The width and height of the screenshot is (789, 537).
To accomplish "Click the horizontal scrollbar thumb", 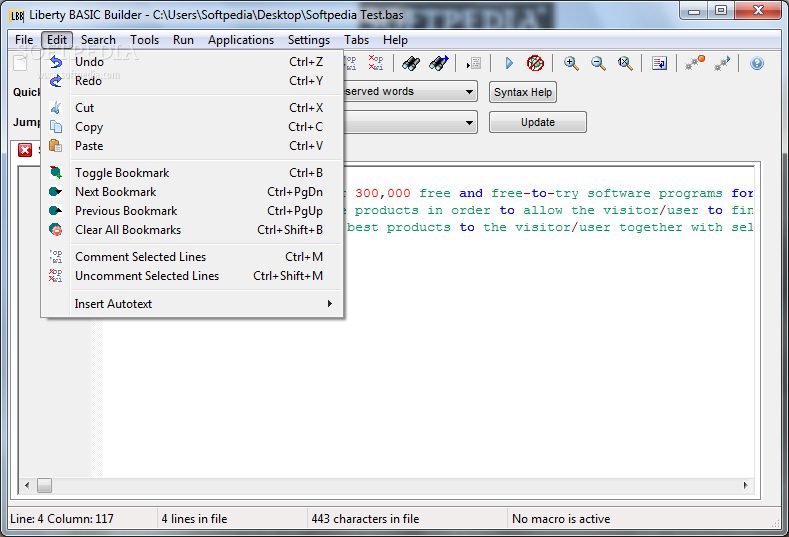I will [44, 486].
